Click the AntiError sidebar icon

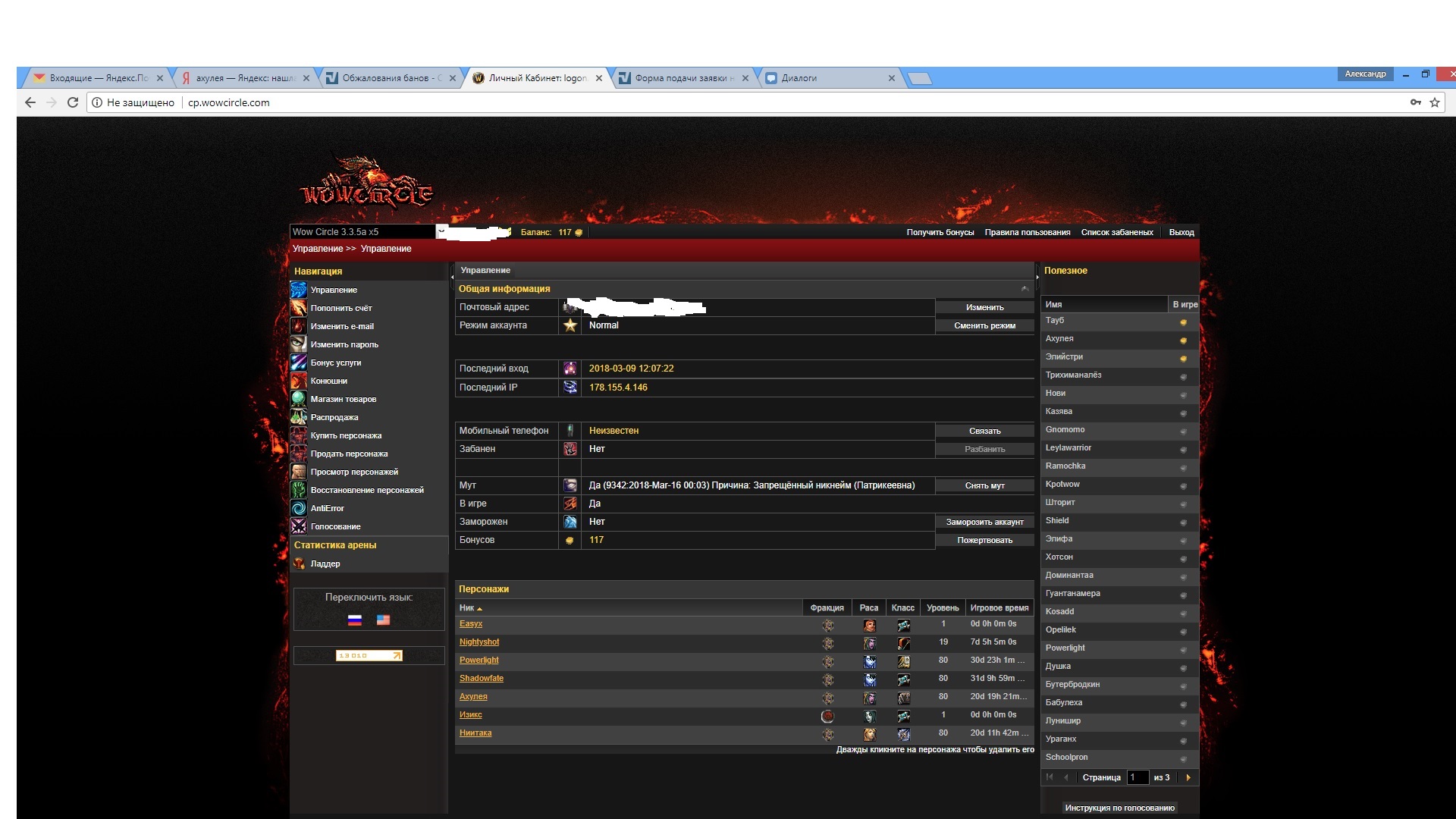299,508
